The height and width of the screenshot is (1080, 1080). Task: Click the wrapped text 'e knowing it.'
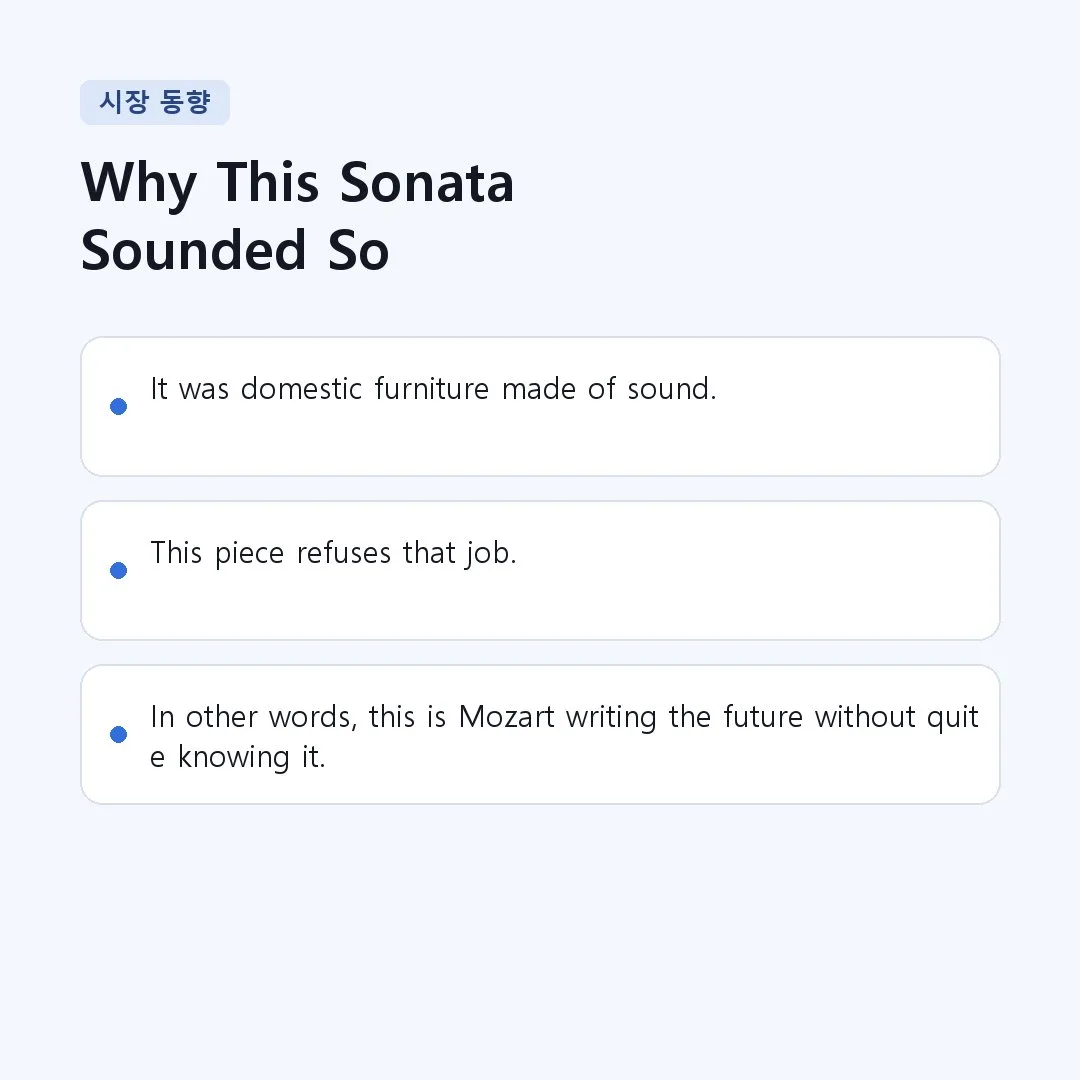(x=238, y=757)
